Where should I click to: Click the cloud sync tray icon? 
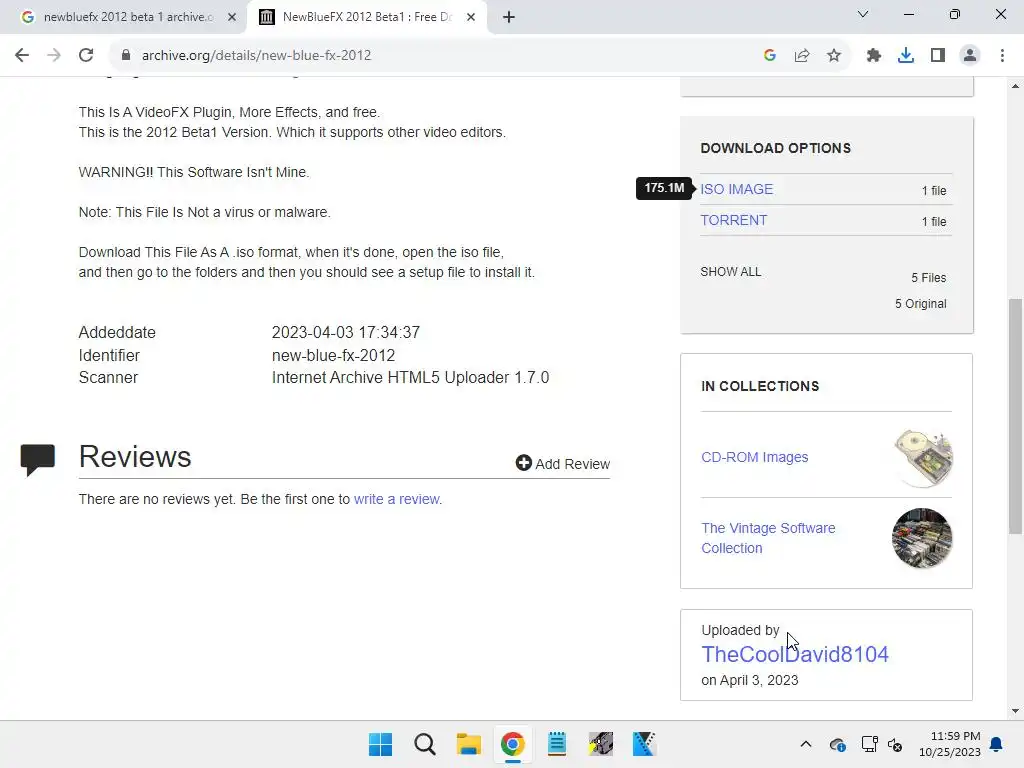pyautogui.click(x=837, y=744)
